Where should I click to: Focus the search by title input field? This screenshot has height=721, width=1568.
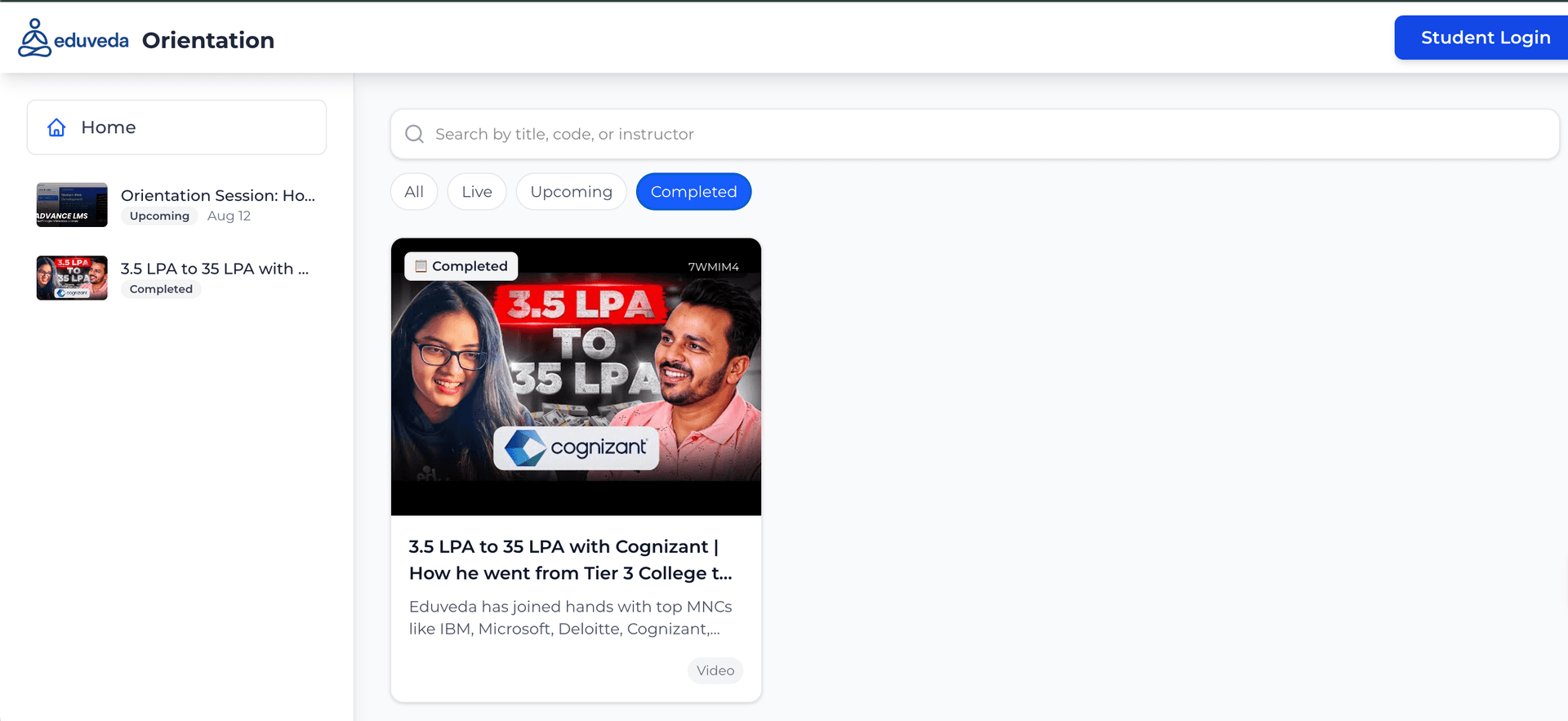pos(980,134)
